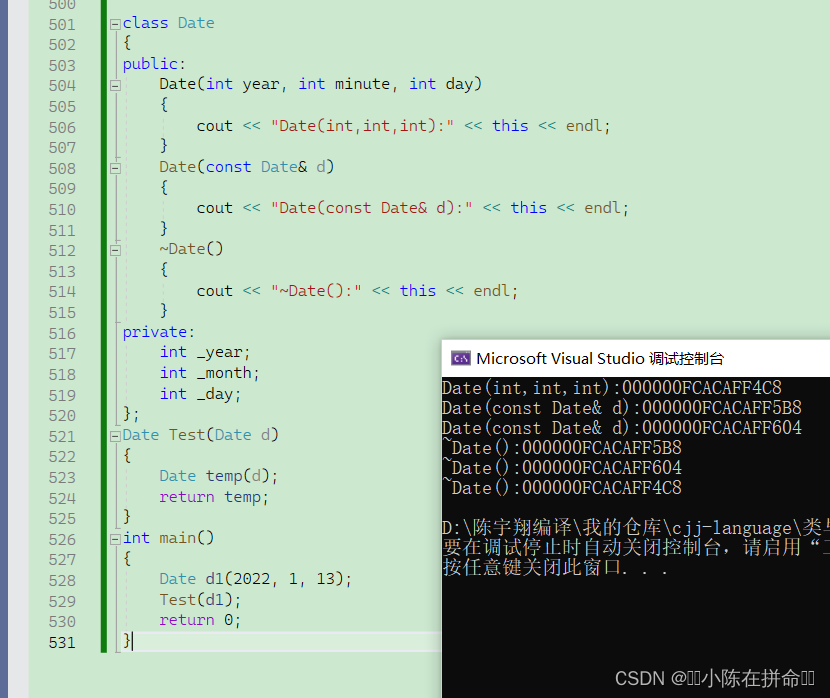
Task: Click console line 'Date(const Date& d)' ending FF5B8
Action: [621, 408]
